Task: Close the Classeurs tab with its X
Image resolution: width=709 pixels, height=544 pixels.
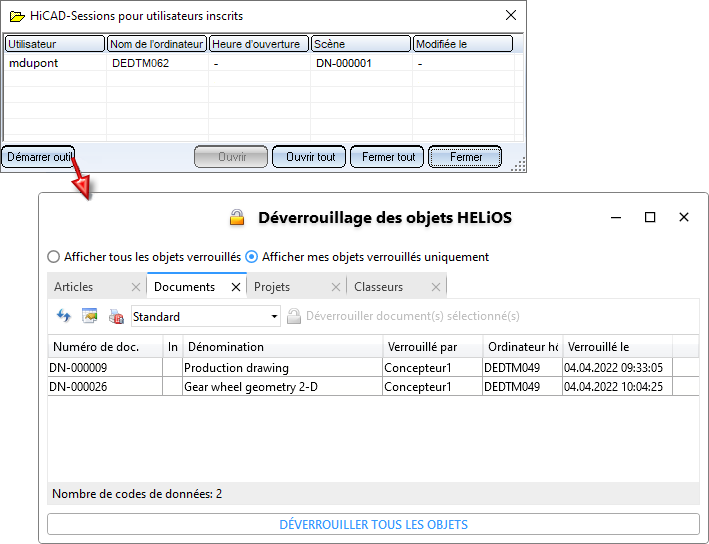Action: point(435,287)
